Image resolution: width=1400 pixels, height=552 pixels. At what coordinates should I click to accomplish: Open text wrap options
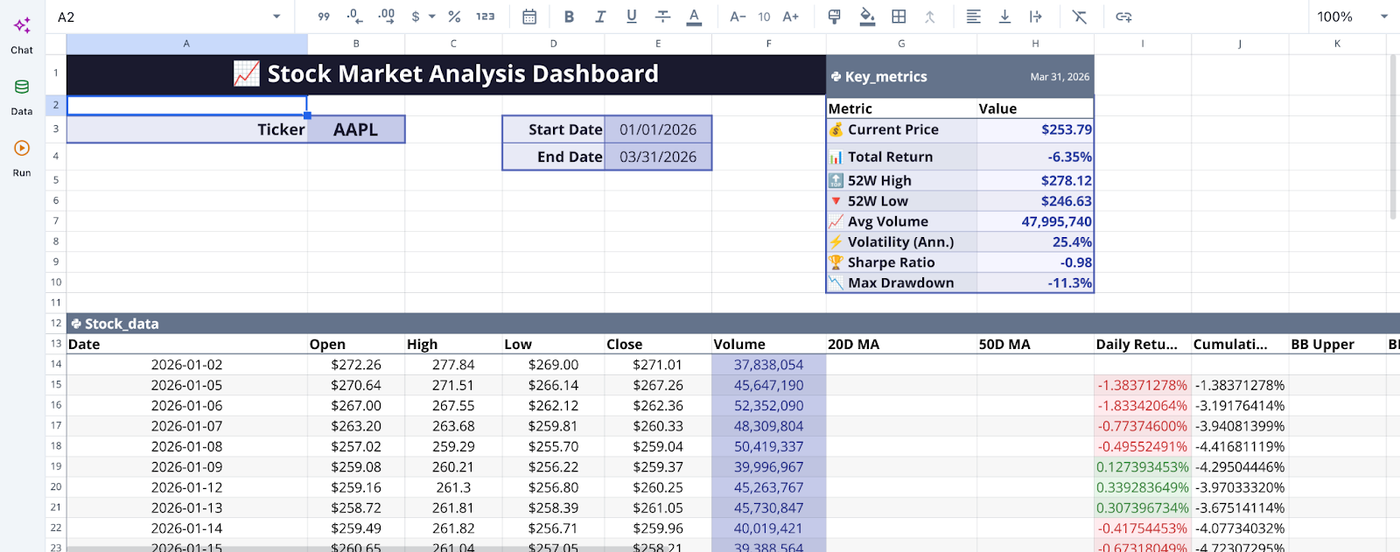point(1036,16)
